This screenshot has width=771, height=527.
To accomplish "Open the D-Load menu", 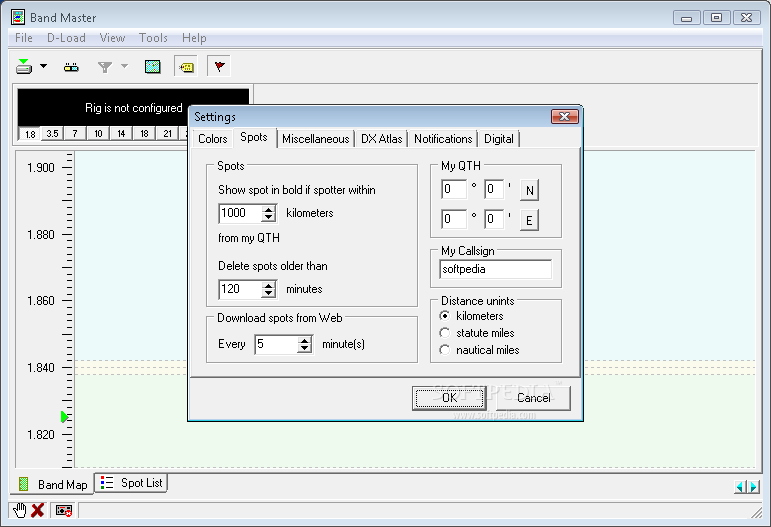I will [66, 38].
